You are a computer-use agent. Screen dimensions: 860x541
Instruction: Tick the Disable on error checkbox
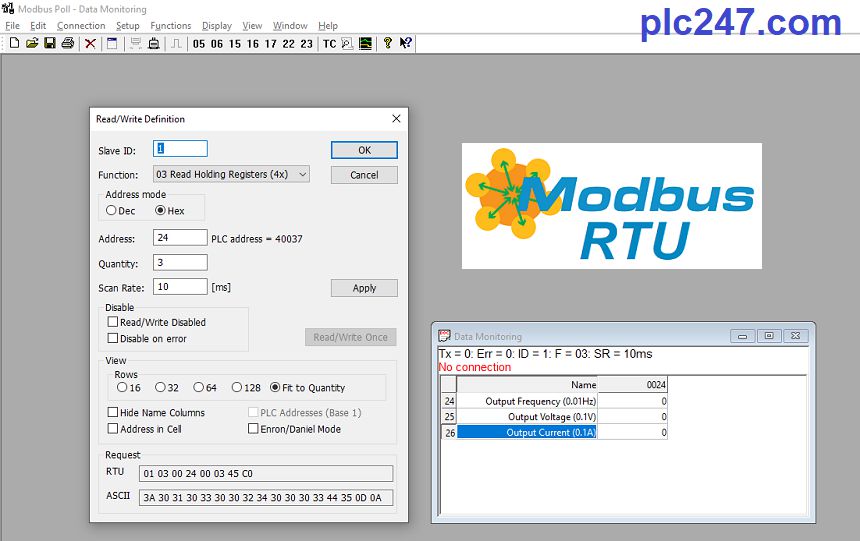(x=113, y=339)
